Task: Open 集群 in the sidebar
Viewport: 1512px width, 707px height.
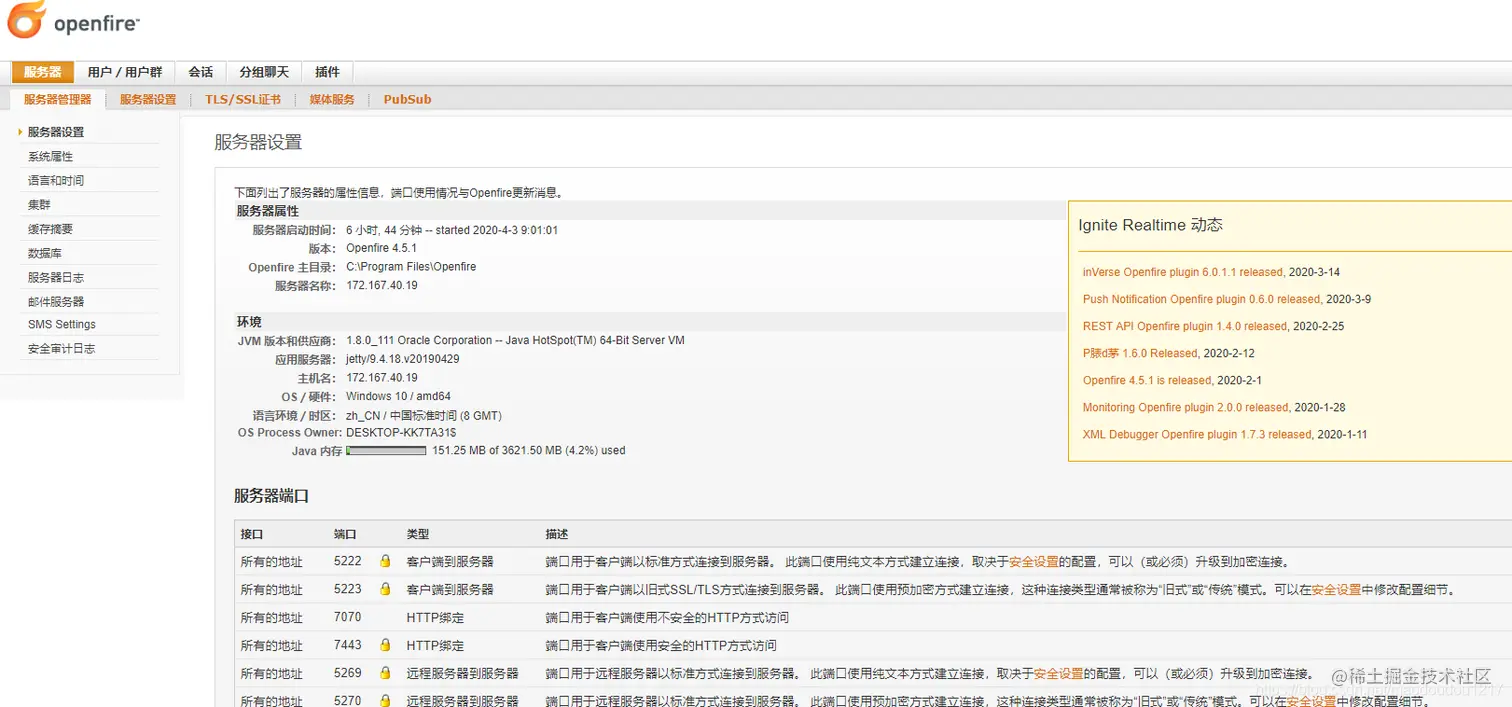Action: pyautogui.click(x=39, y=204)
